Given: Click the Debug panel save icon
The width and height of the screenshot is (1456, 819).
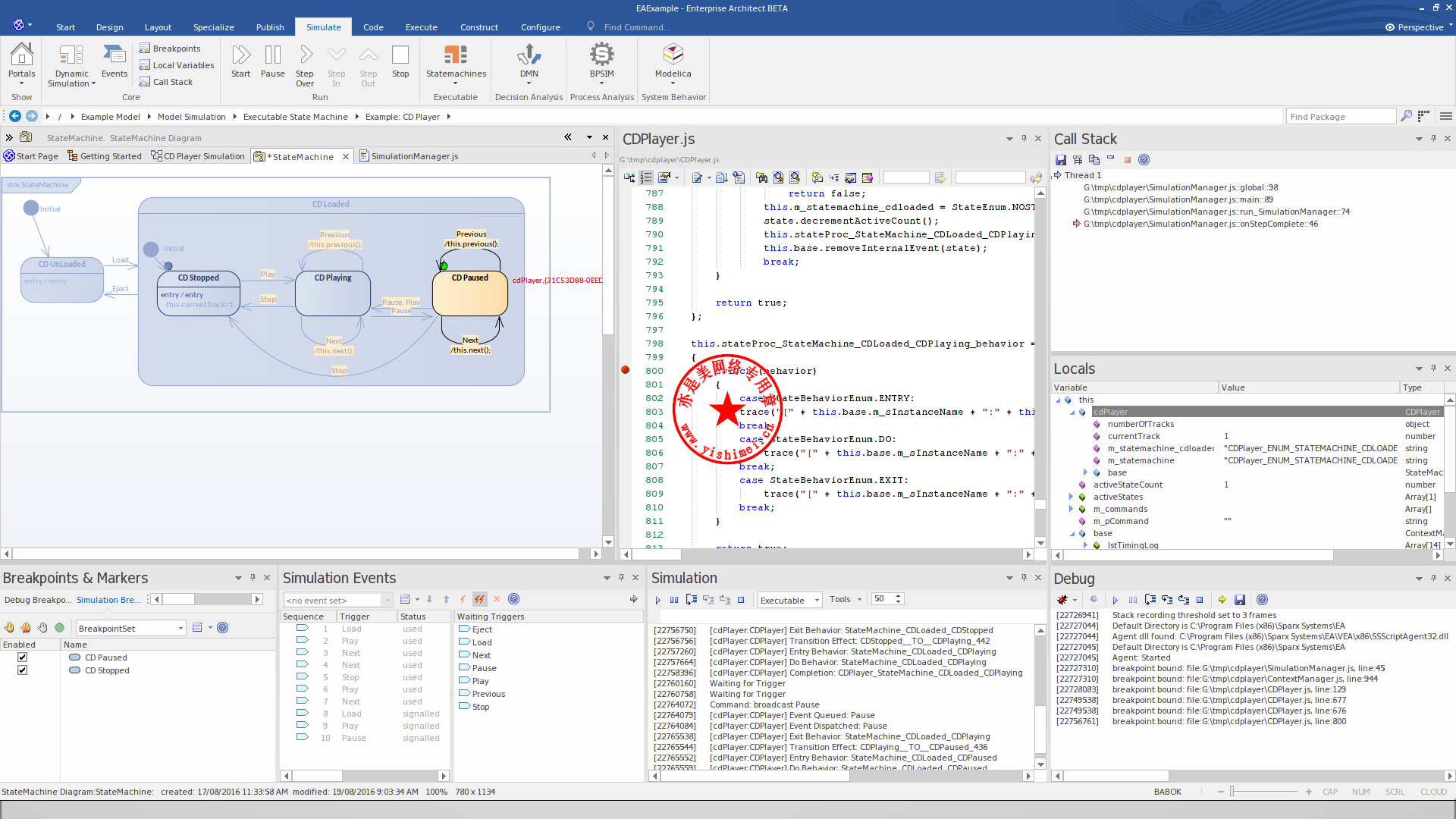Looking at the screenshot, I should (x=1240, y=599).
